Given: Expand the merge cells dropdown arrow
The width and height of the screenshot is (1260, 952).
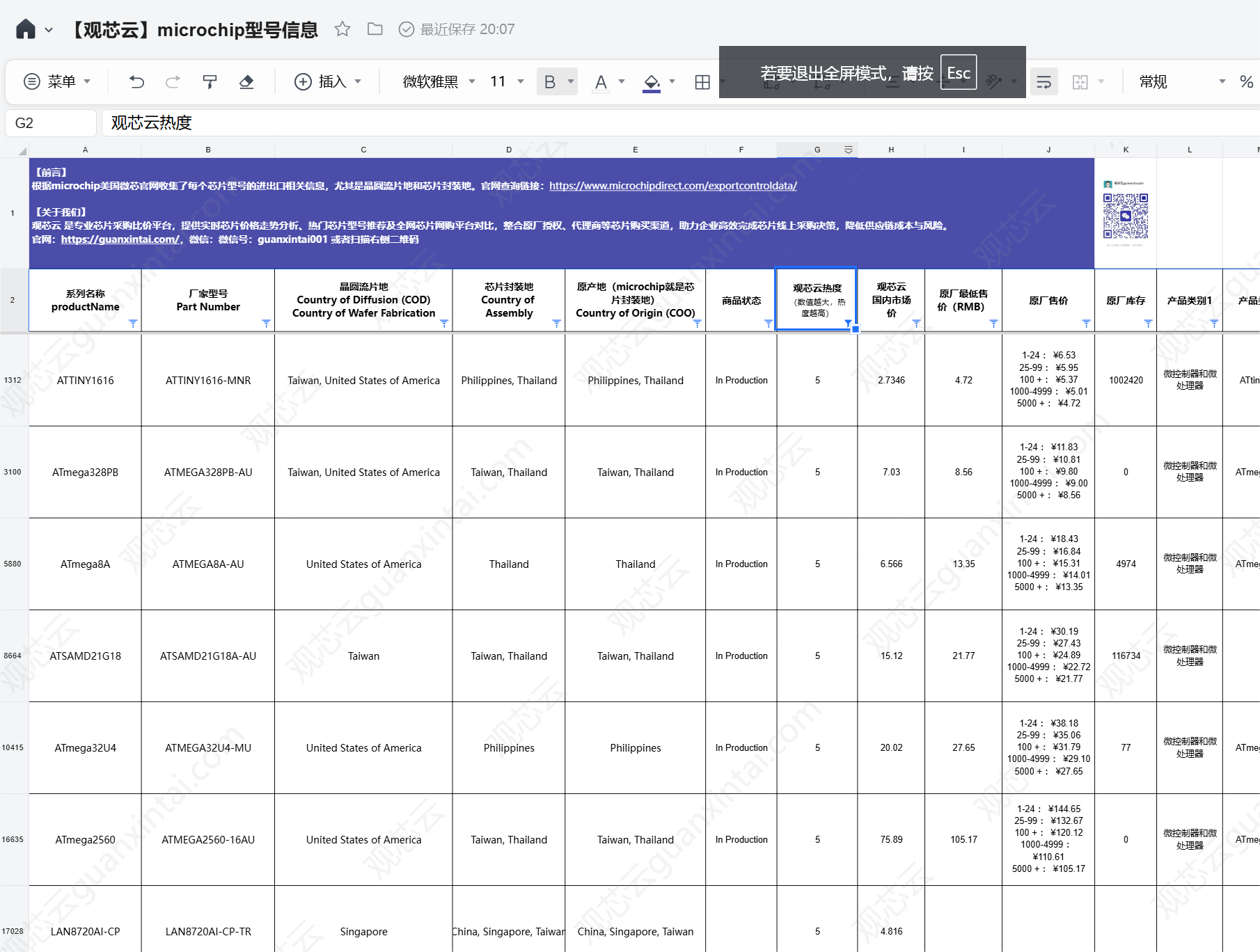Looking at the screenshot, I should coord(1101,81).
